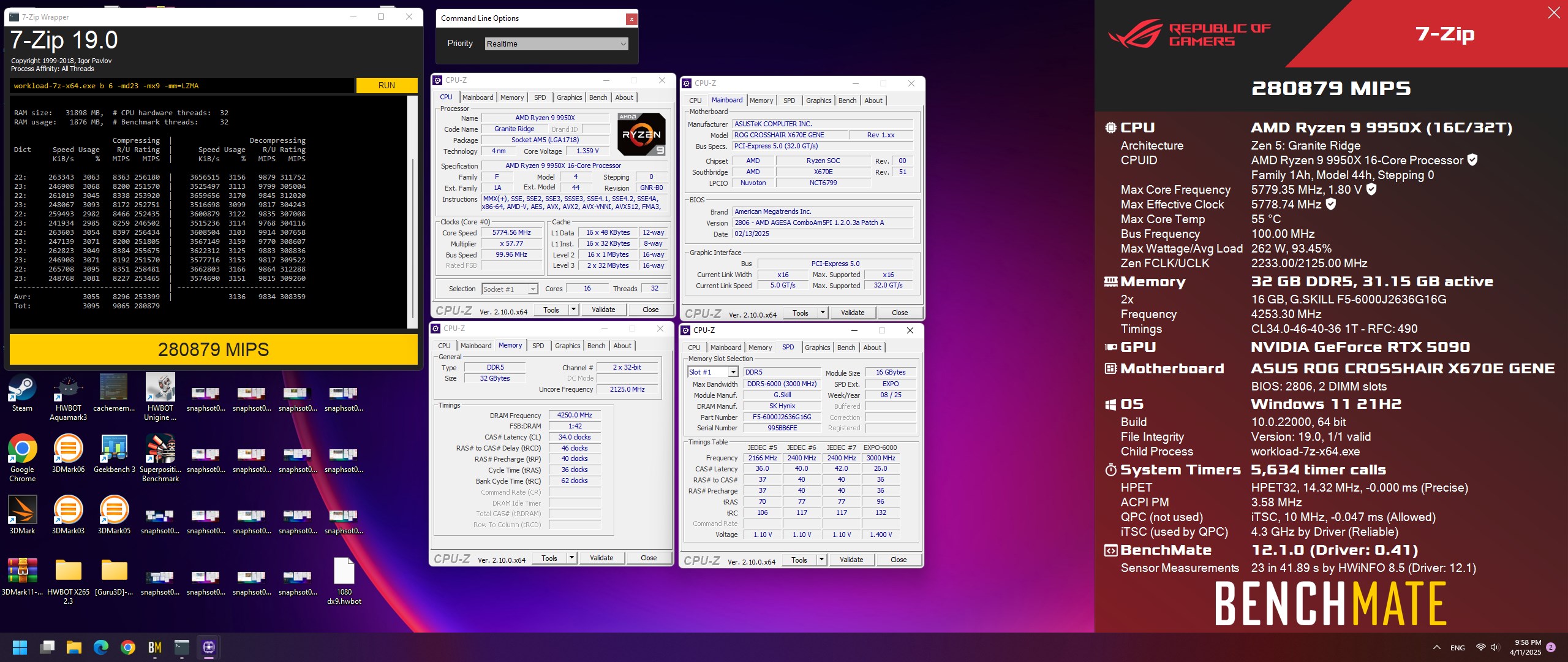Viewport: 1568px width, 662px height.
Task: Open Steam desktop shortcut
Action: tap(22, 393)
